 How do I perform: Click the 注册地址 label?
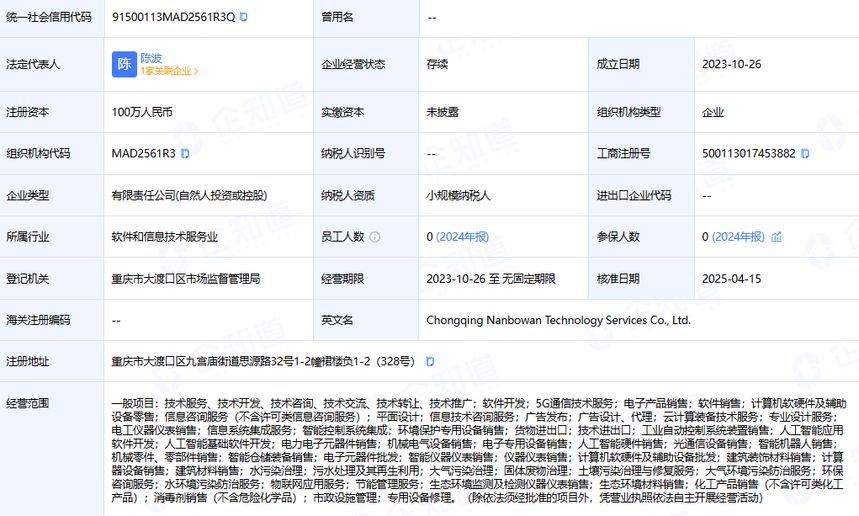click(27, 362)
